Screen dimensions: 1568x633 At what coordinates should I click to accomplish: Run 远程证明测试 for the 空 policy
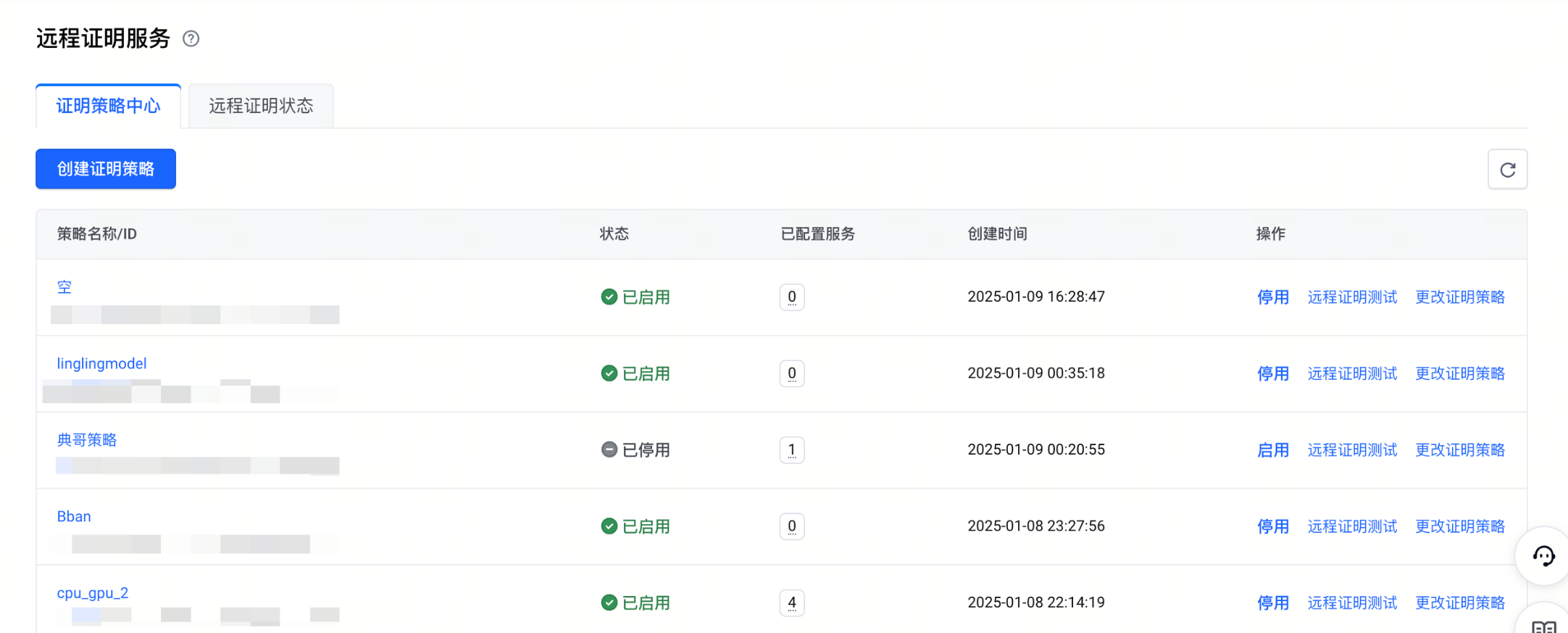coord(1352,297)
